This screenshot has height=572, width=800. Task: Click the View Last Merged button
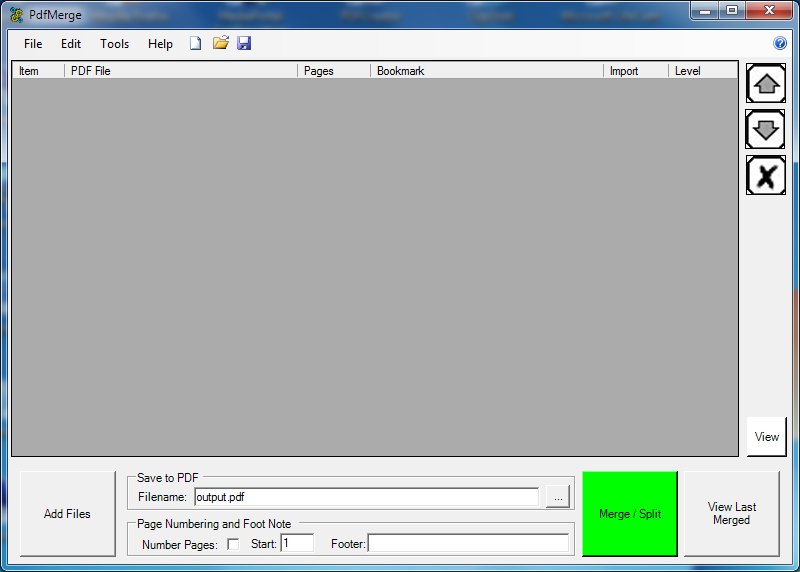(x=732, y=514)
